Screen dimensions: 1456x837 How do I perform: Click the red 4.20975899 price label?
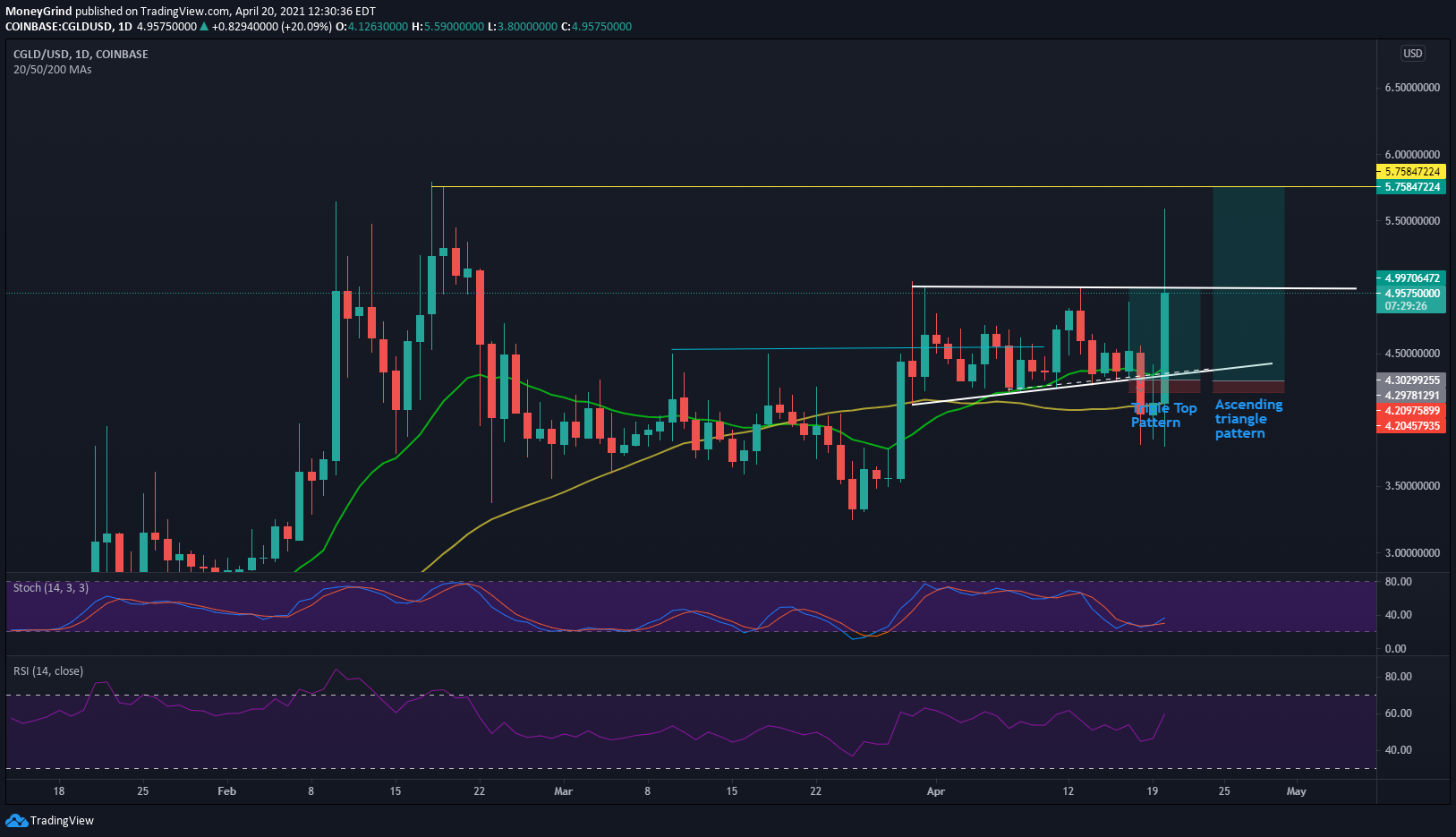pyautogui.click(x=1410, y=411)
